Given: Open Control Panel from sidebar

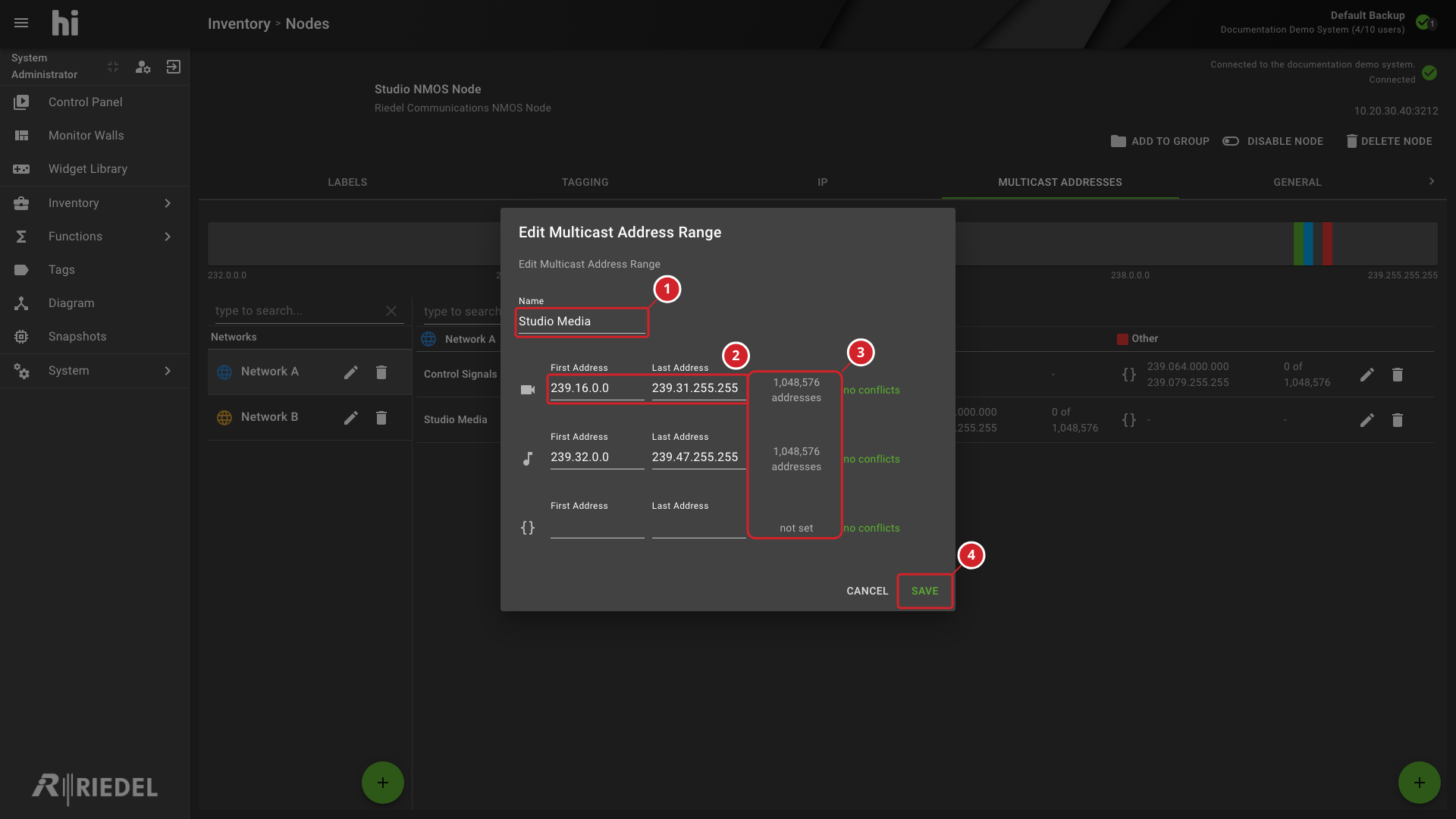Looking at the screenshot, I should point(95,102).
